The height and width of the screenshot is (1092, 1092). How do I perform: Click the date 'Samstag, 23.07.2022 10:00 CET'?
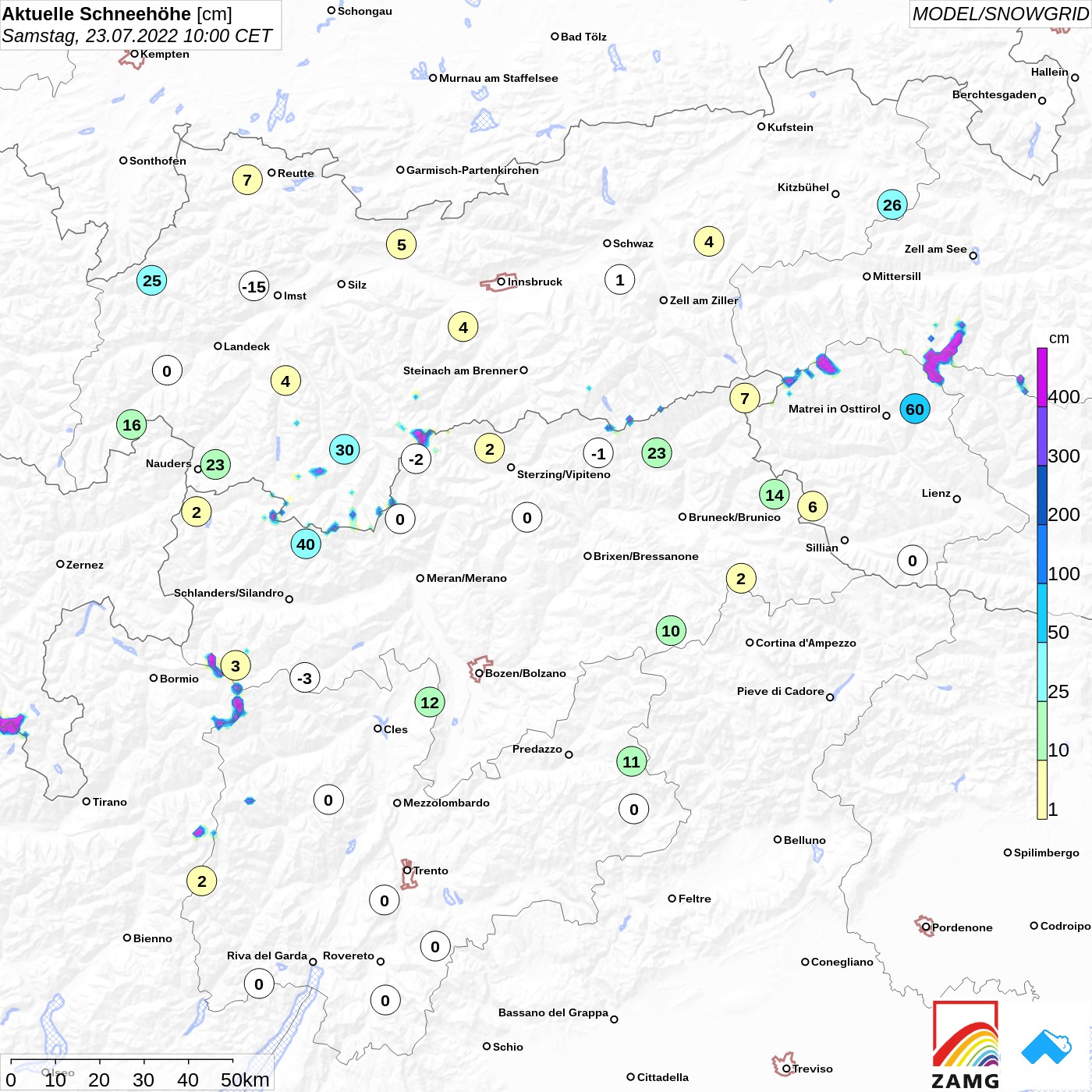click(x=137, y=36)
